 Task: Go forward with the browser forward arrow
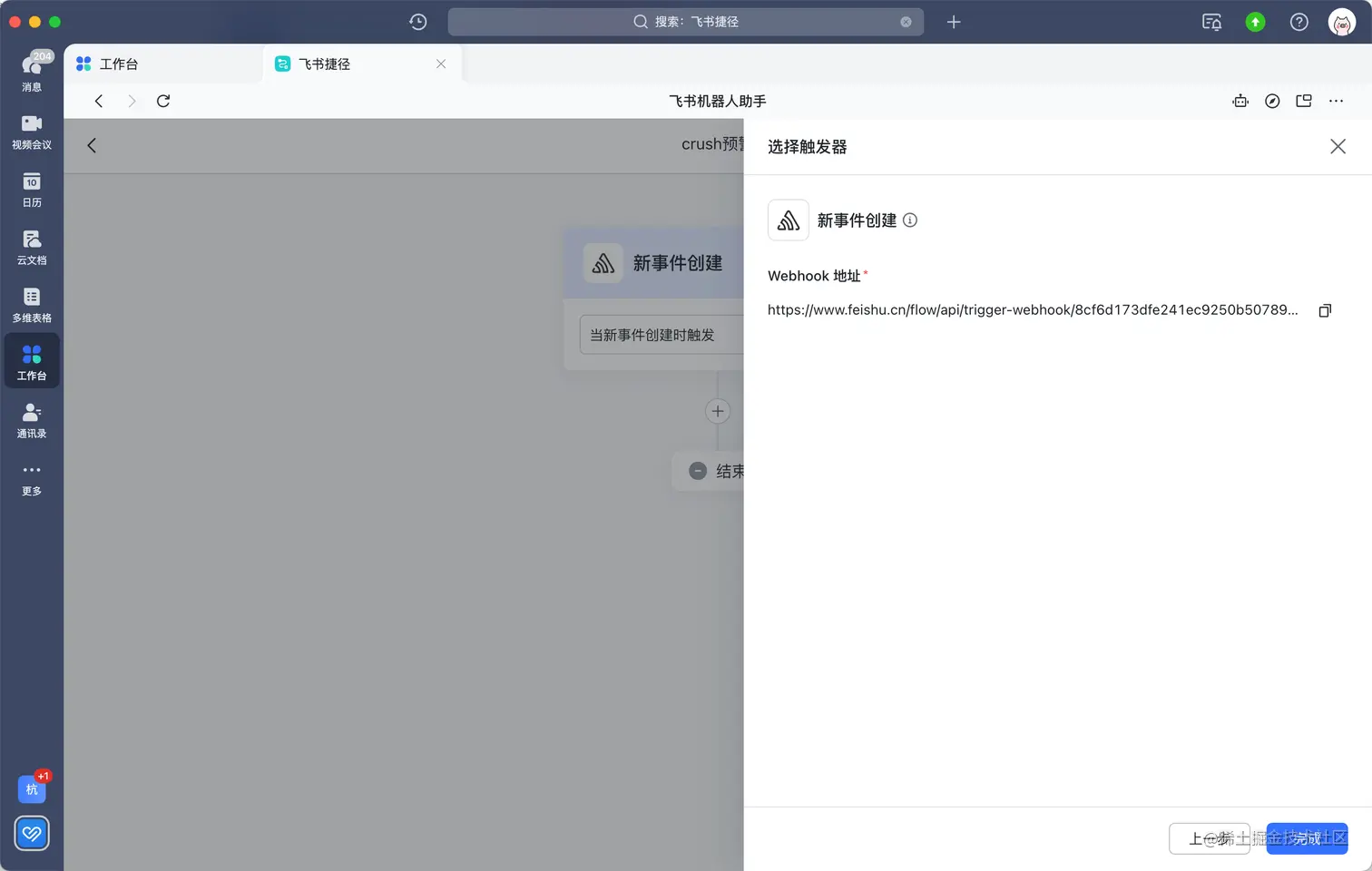point(132,101)
